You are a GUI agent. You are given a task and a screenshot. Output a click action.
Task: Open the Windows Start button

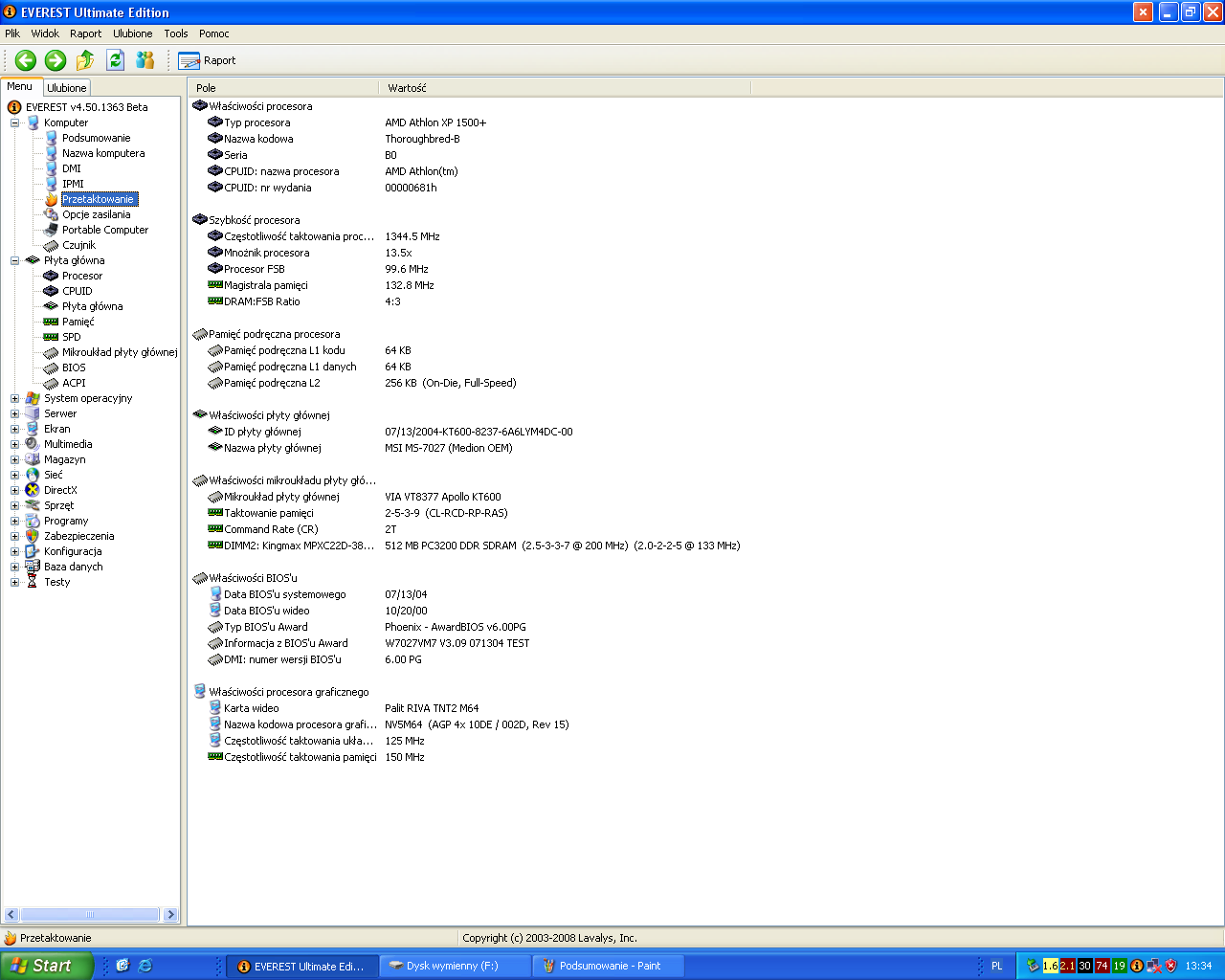pos(47,966)
